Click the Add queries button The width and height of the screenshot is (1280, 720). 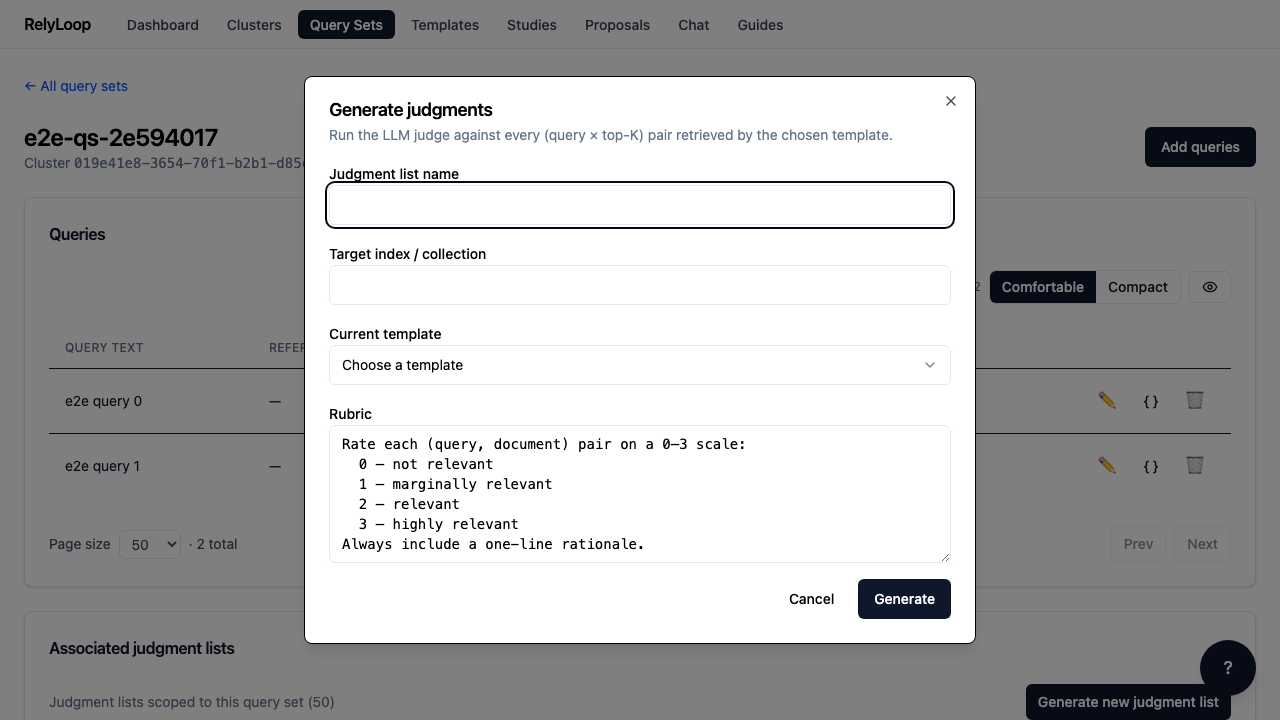(1200, 147)
